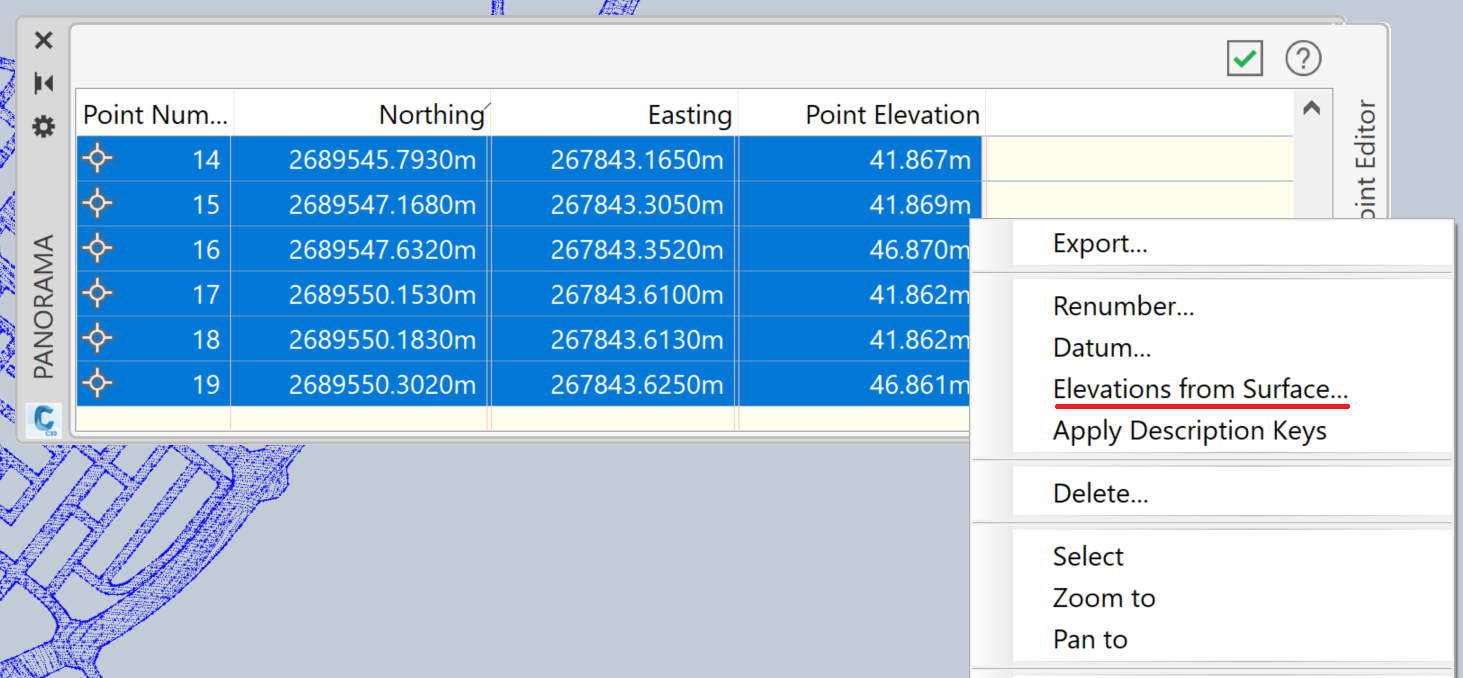Viewport: 1463px width, 678px height.
Task: Open help question mark icon
Action: click(1303, 58)
